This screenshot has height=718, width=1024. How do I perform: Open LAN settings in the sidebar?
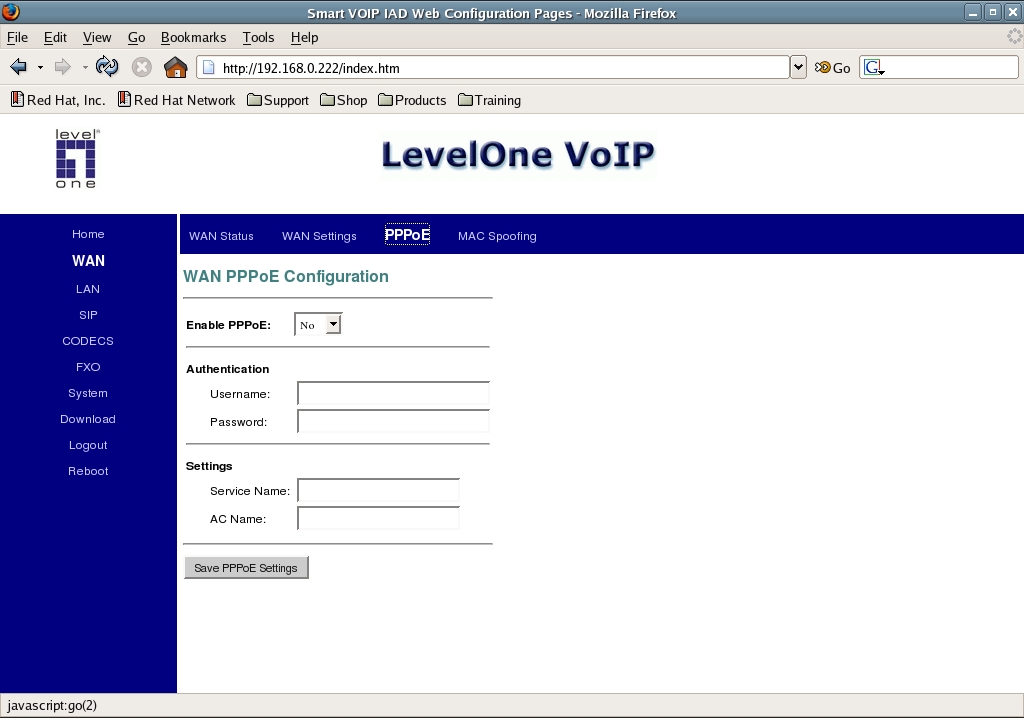pyautogui.click(x=88, y=289)
